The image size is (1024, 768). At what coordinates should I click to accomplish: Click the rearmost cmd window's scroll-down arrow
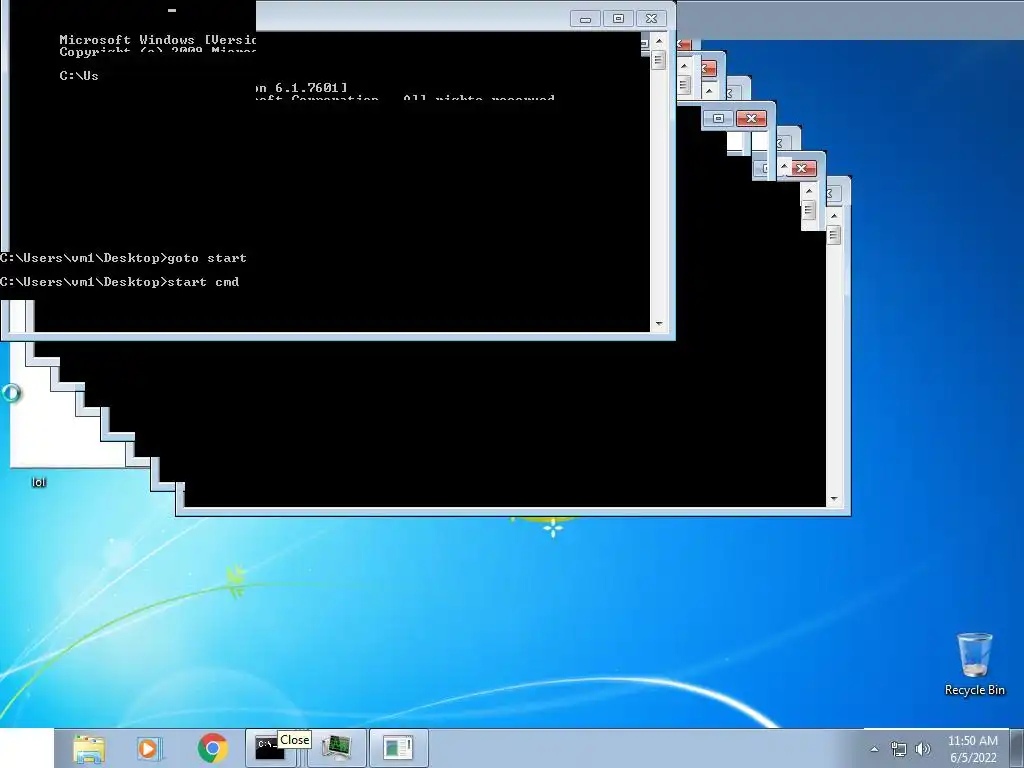tap(833, 499)
